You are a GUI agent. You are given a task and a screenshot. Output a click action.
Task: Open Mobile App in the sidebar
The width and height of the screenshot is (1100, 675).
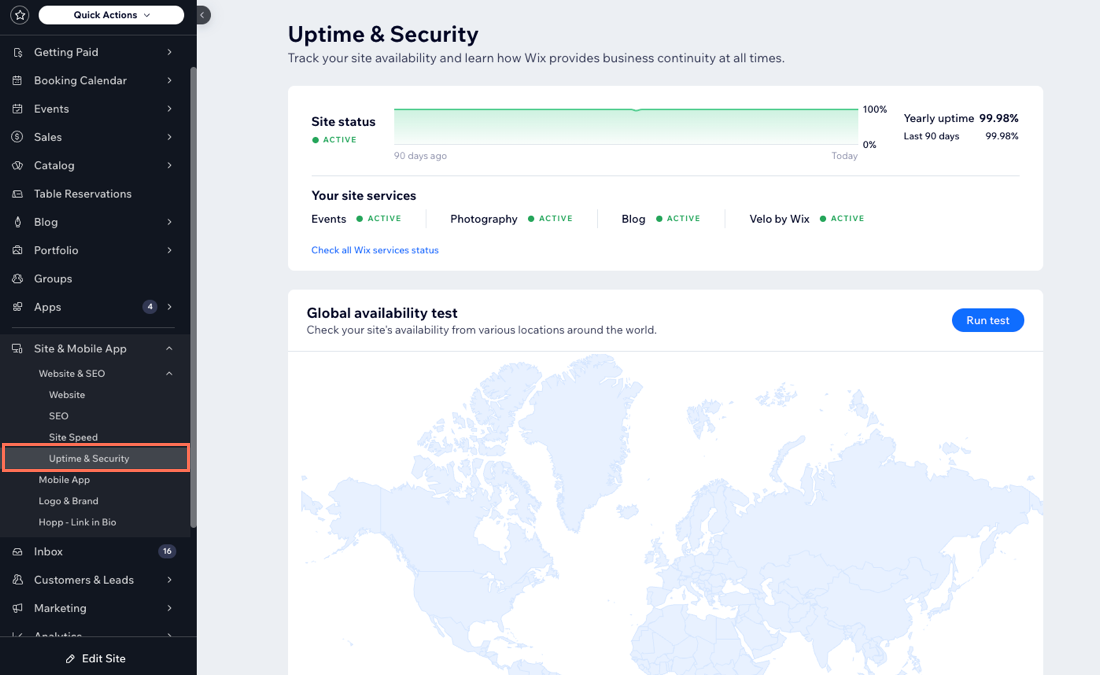click(64, 480)
